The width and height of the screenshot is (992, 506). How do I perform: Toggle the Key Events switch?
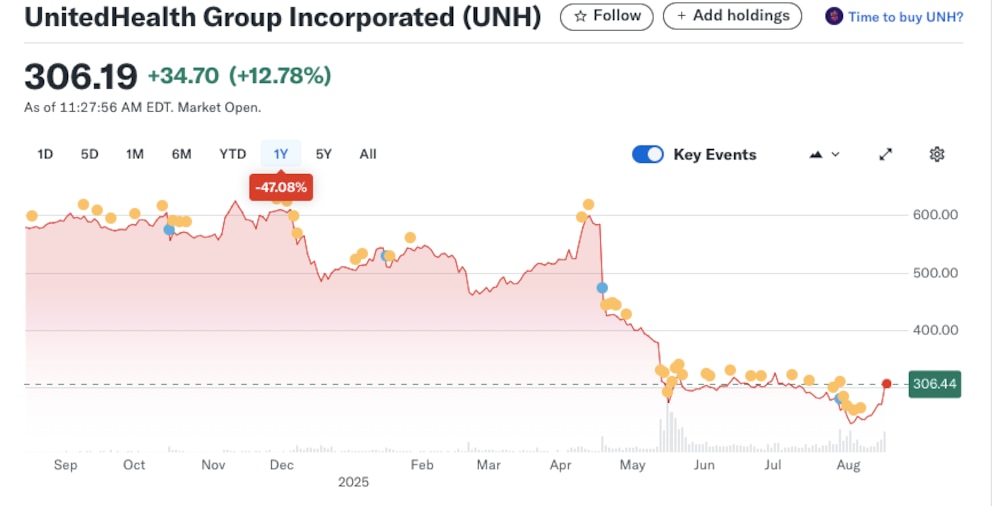[648, 154]
